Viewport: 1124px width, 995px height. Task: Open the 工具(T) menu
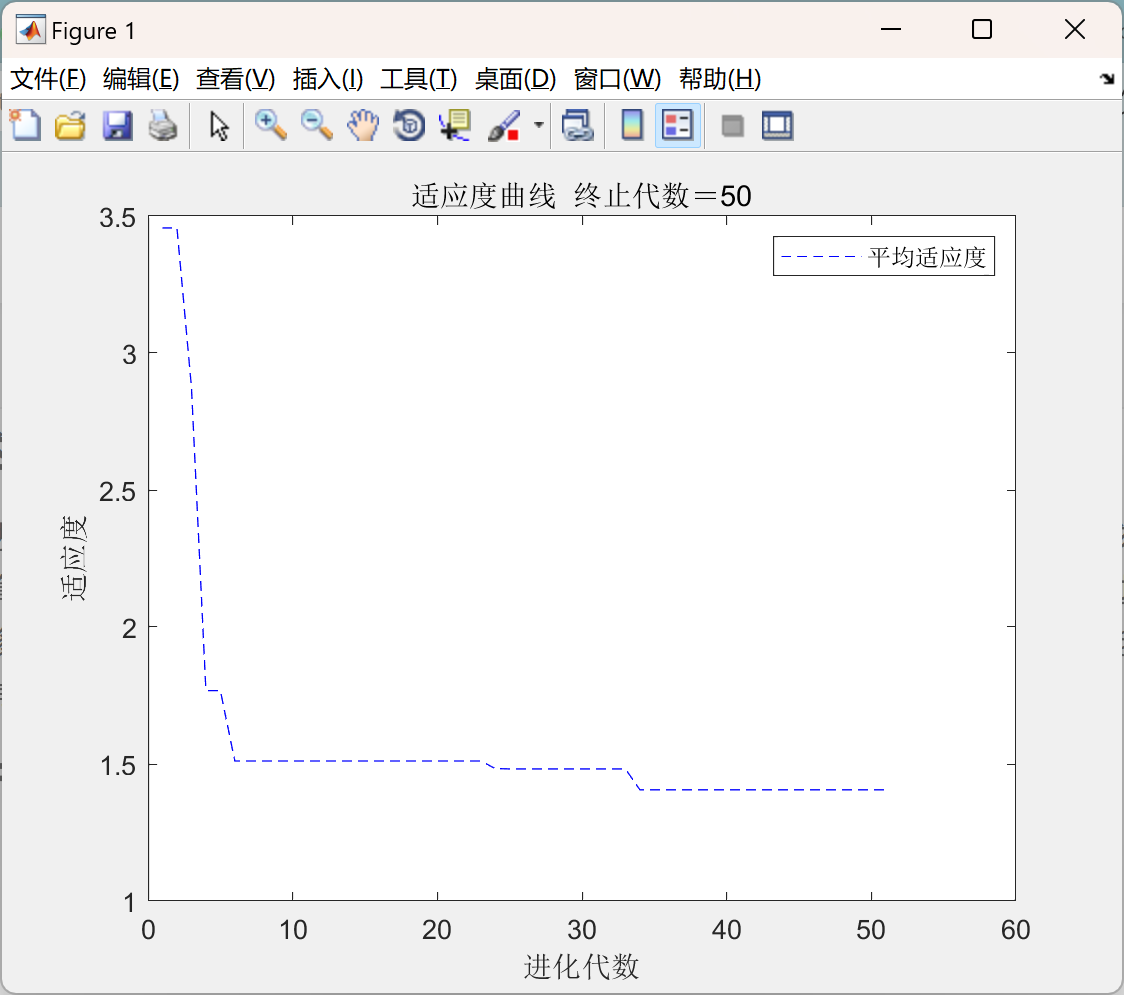click(419, 79)
